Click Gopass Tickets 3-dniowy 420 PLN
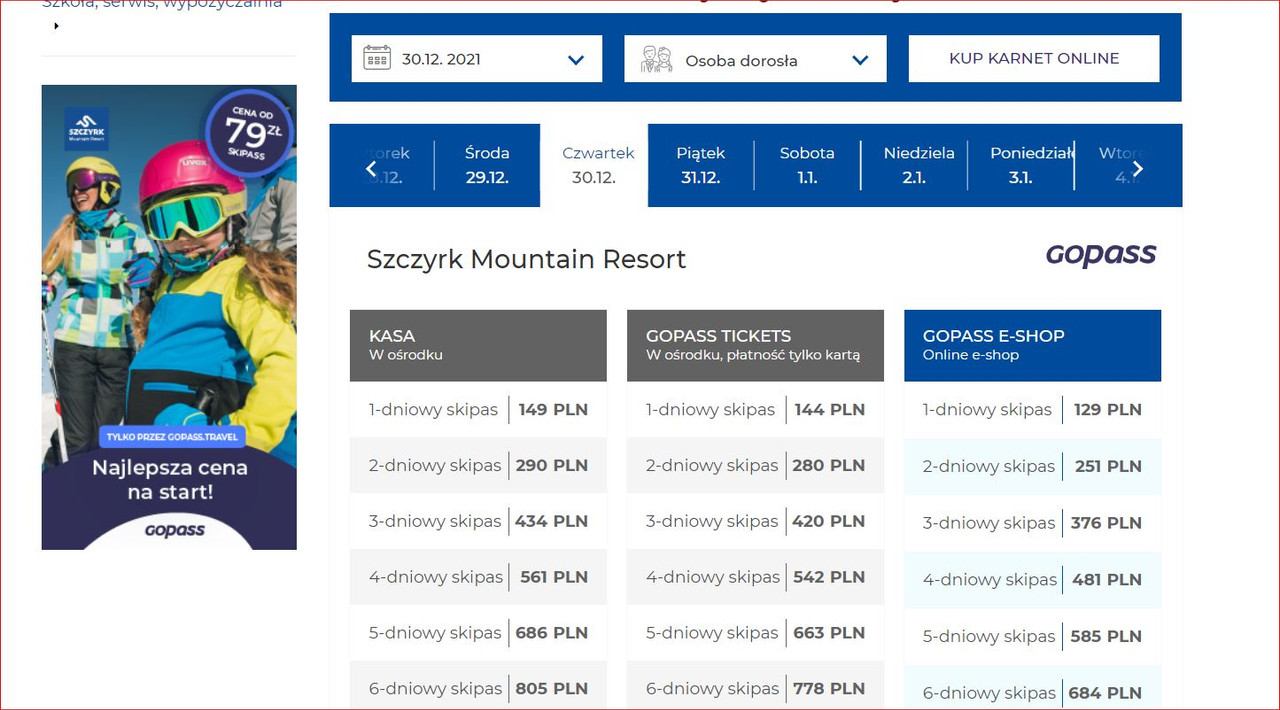Screen dimensions: 1280x710 pos(755,521)
